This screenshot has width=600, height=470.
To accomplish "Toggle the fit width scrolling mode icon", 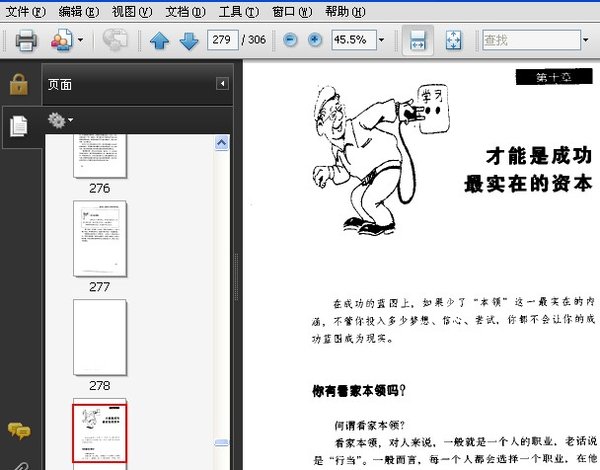I will click(417, 40).
